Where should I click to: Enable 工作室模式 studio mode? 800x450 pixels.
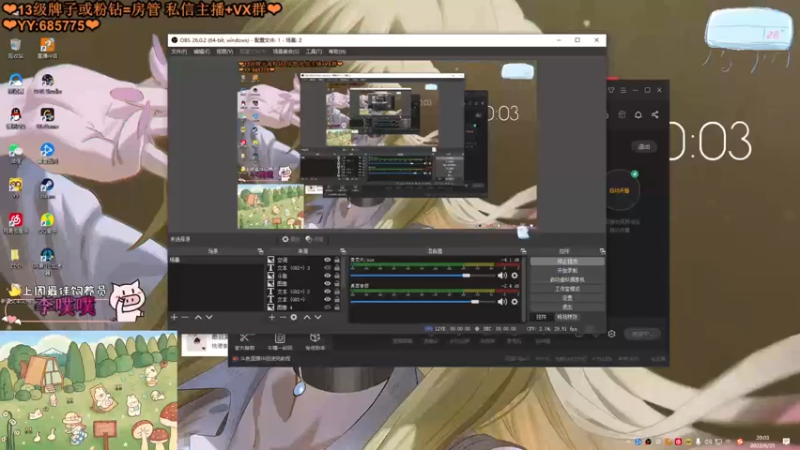(x=567, y=289)
